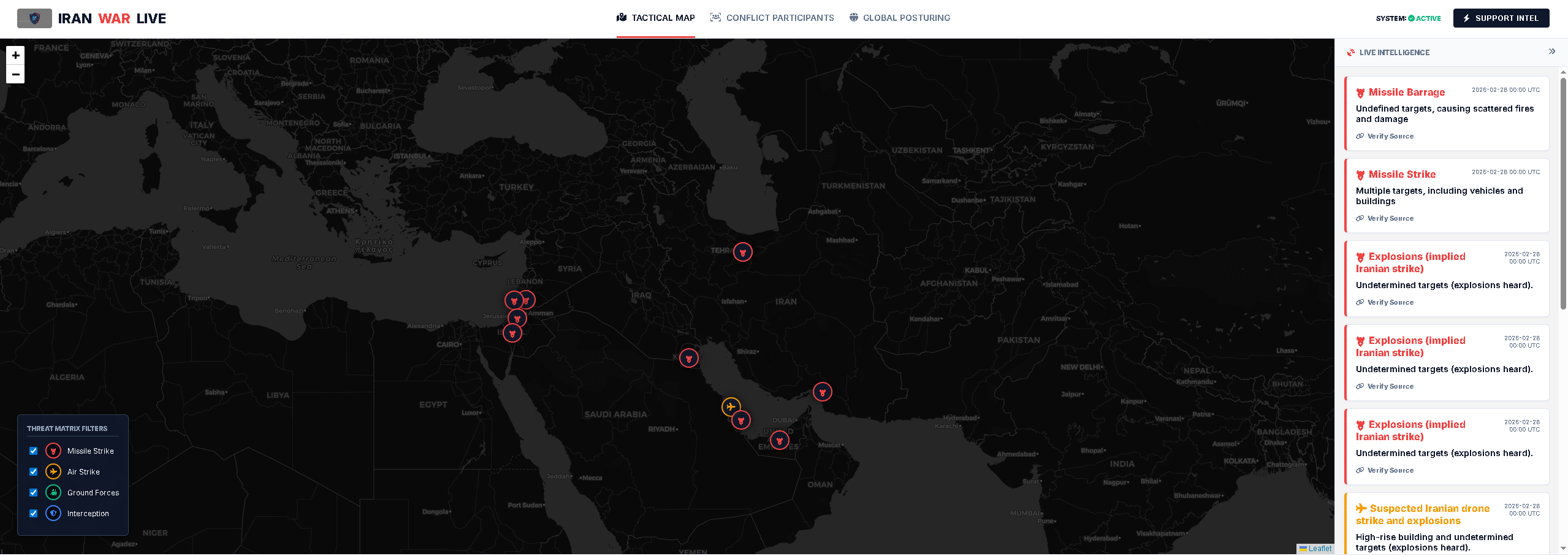This screenshot has height=556, width=1568.
Task: Disable the Ground Forces filter
Action: coord(34,492)
